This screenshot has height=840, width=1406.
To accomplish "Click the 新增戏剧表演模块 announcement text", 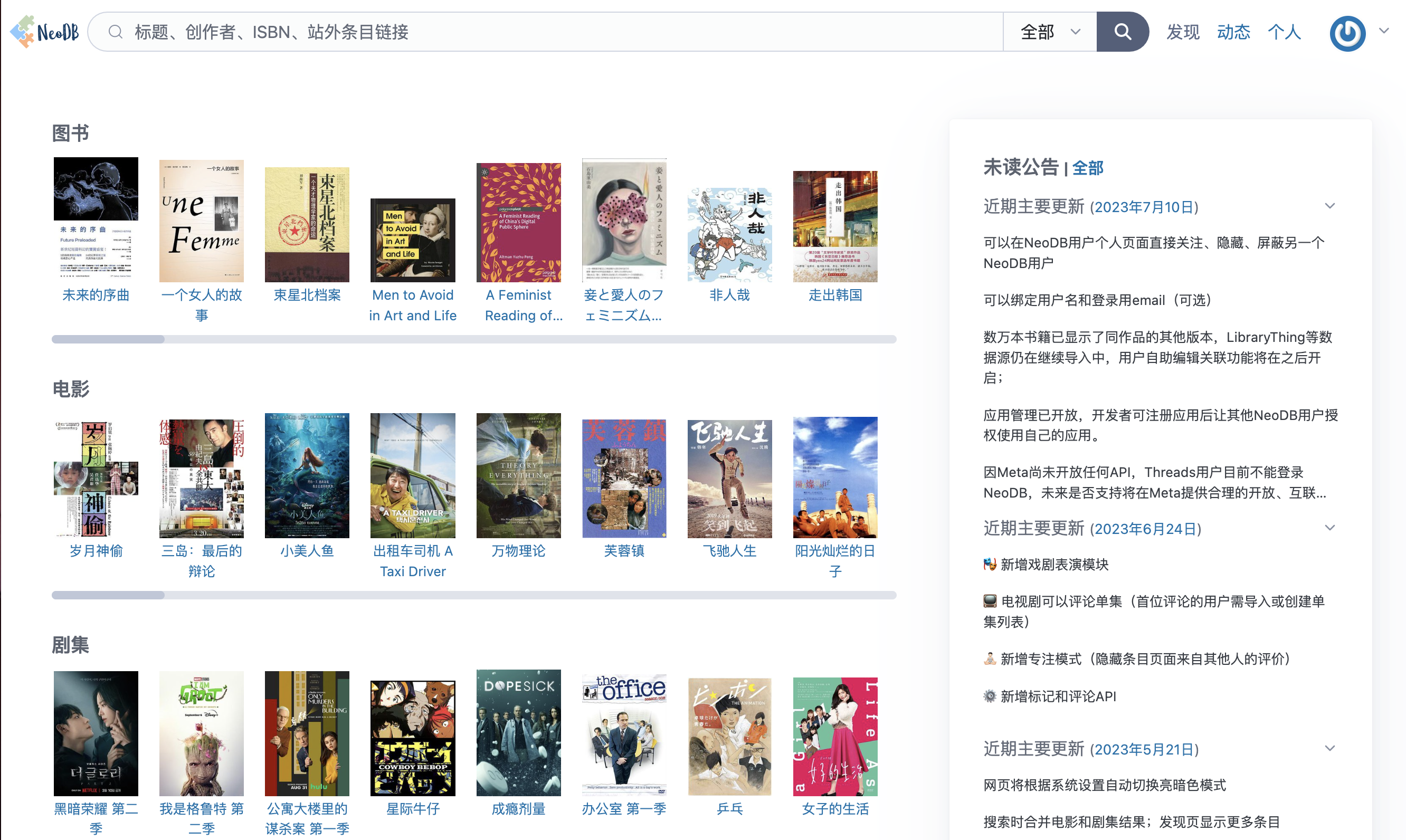I will coord(1054,565).
